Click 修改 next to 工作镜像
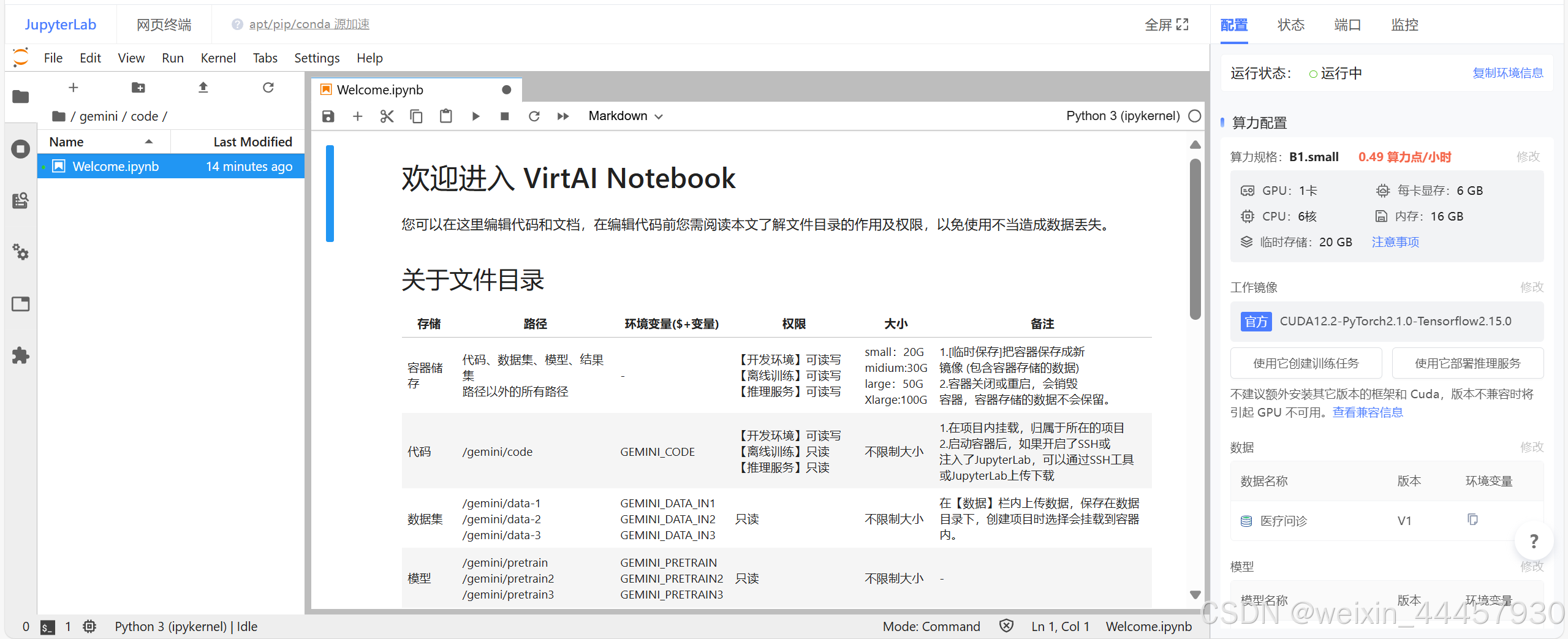 click(1531, 287)
